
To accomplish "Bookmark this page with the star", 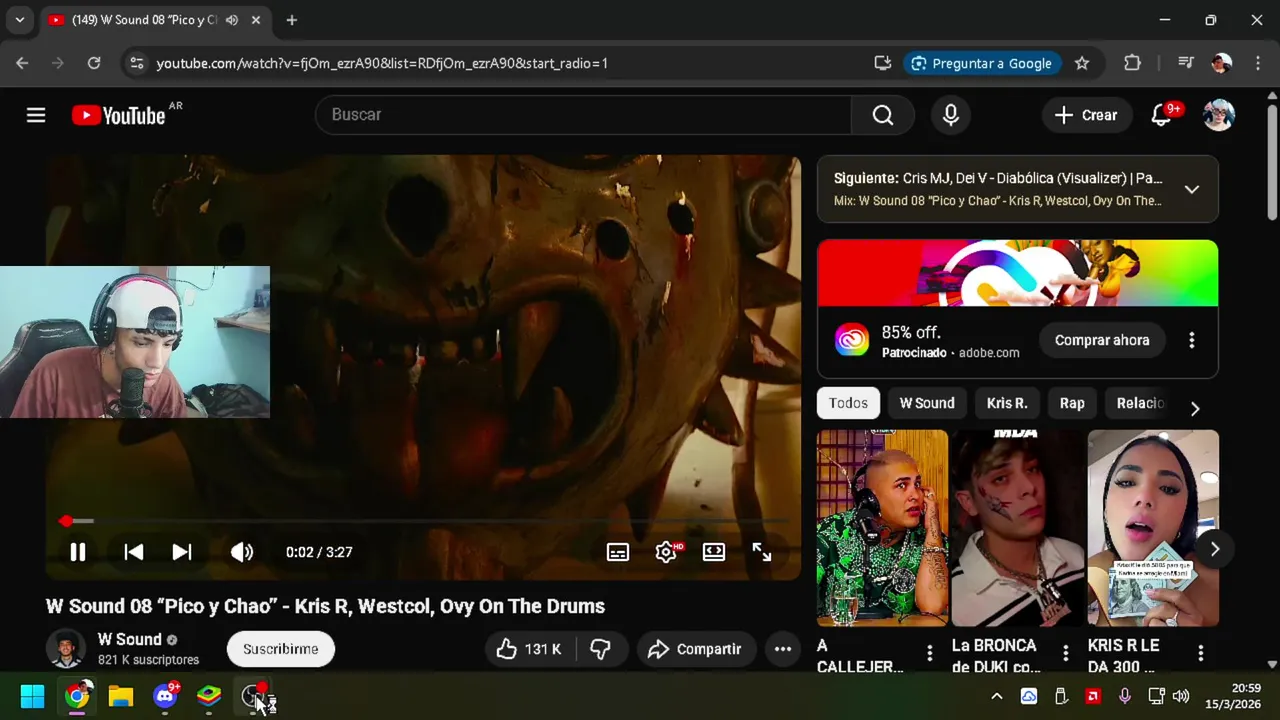I will click(x=1082, y=63).
